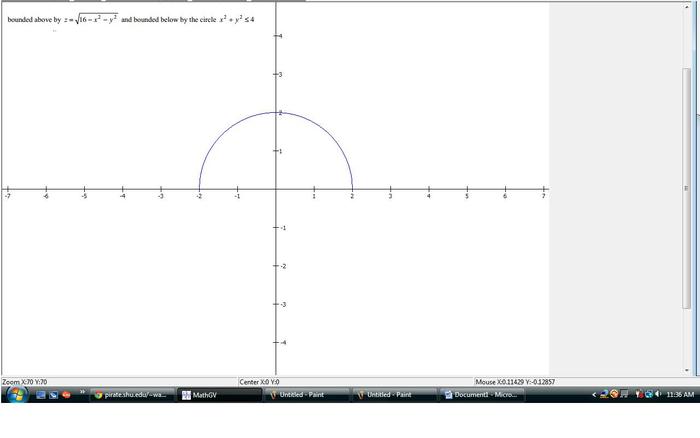Click the x-axis label -2 at the curve's end
This screenshot has width=700, height=438.
tap(199, 196)
